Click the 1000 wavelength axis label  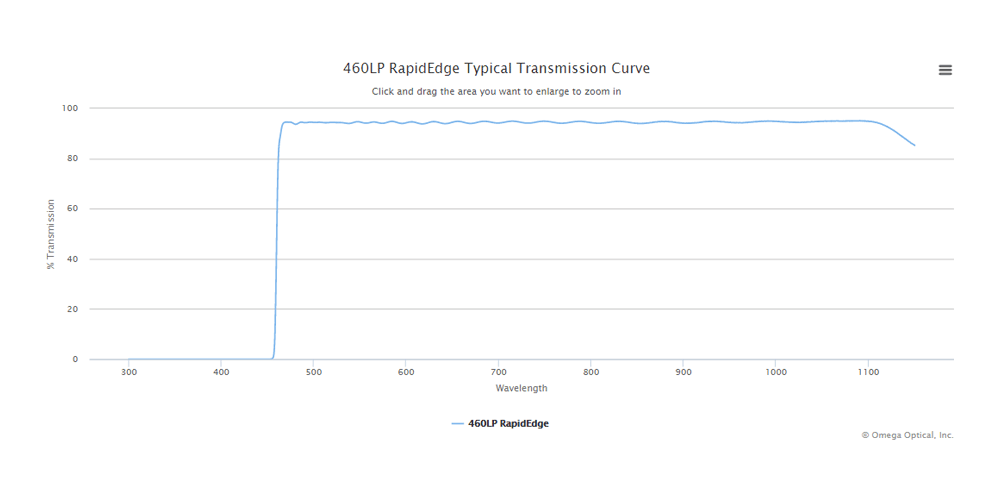tap(775, 371)
